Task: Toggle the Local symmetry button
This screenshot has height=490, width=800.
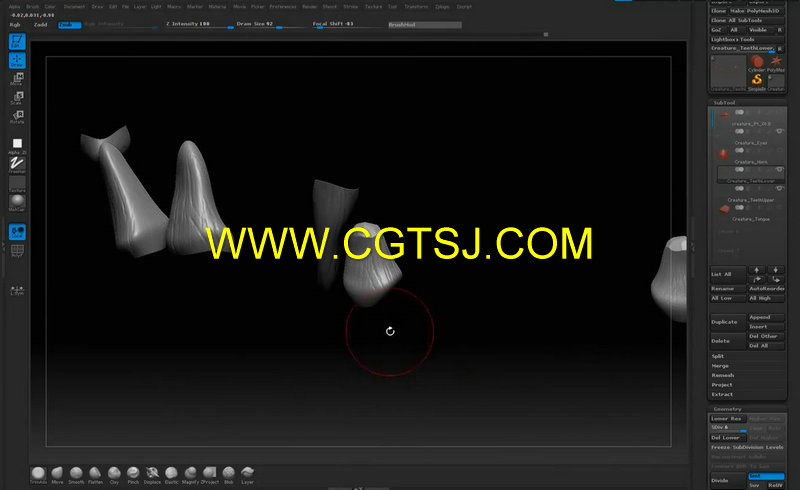Action: (x=17, y=232)
